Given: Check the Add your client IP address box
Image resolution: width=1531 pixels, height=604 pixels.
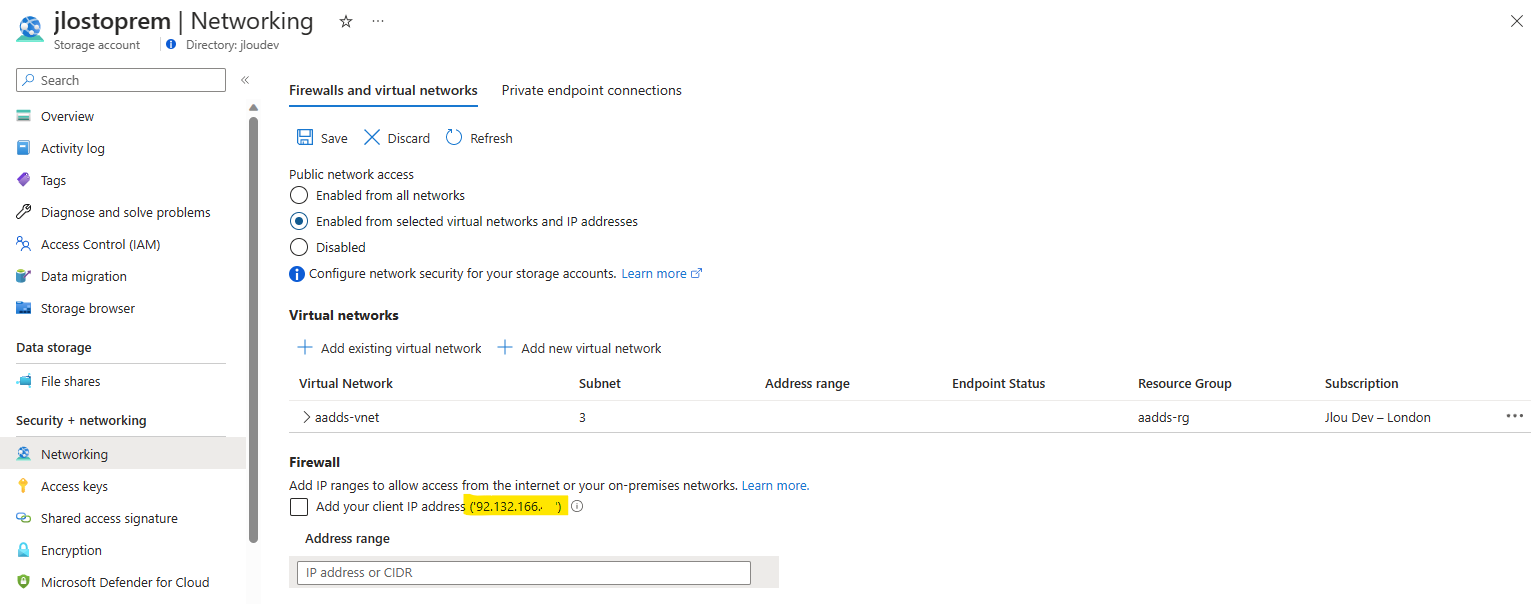Looking at the screenshot, I should pos(298,506).
